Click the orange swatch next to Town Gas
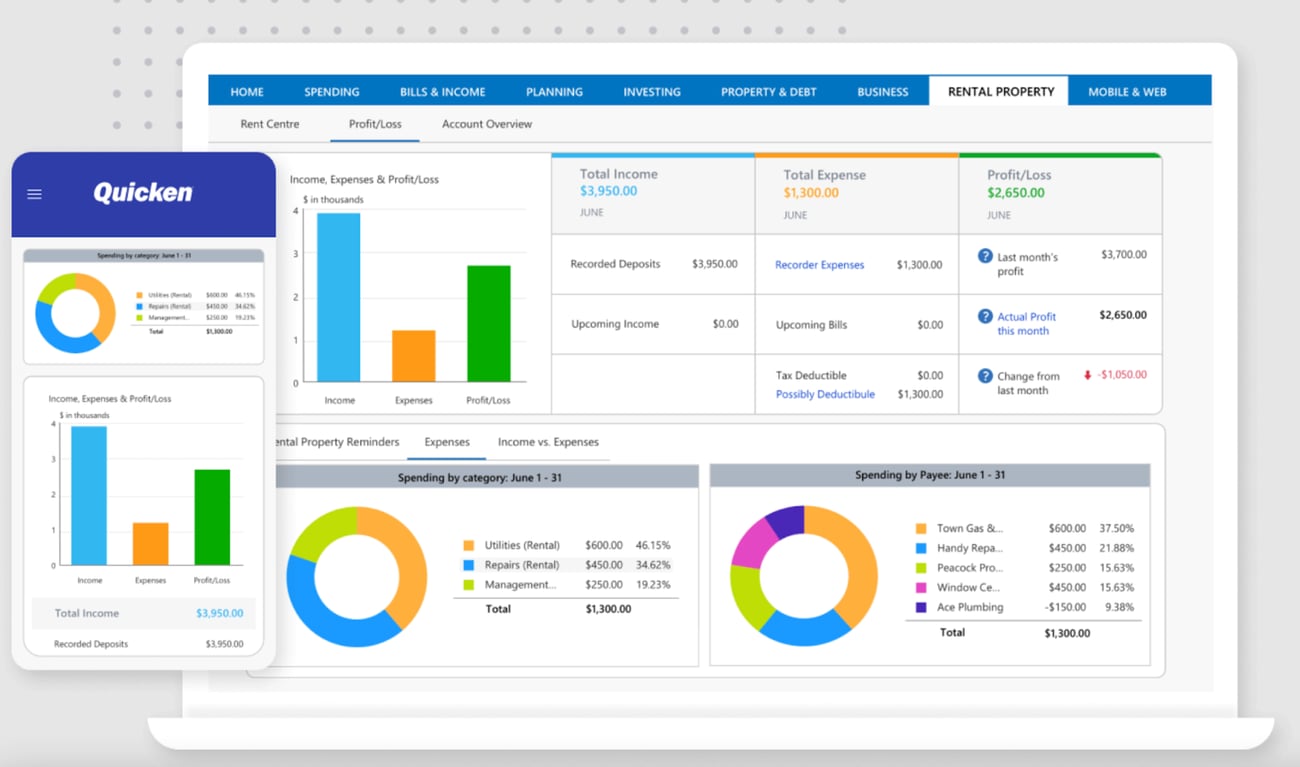Image resolution: width=1300 pixels, height=767 pixels. pyautogui.click(x=919, y=528)
